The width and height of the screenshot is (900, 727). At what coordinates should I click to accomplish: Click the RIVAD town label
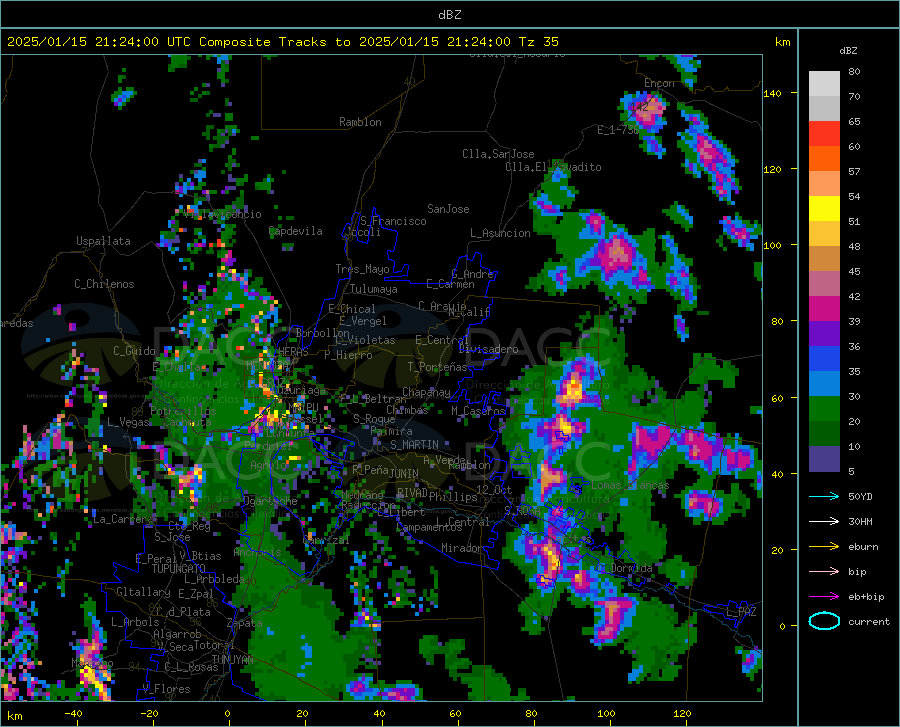[x=412, y=492]
